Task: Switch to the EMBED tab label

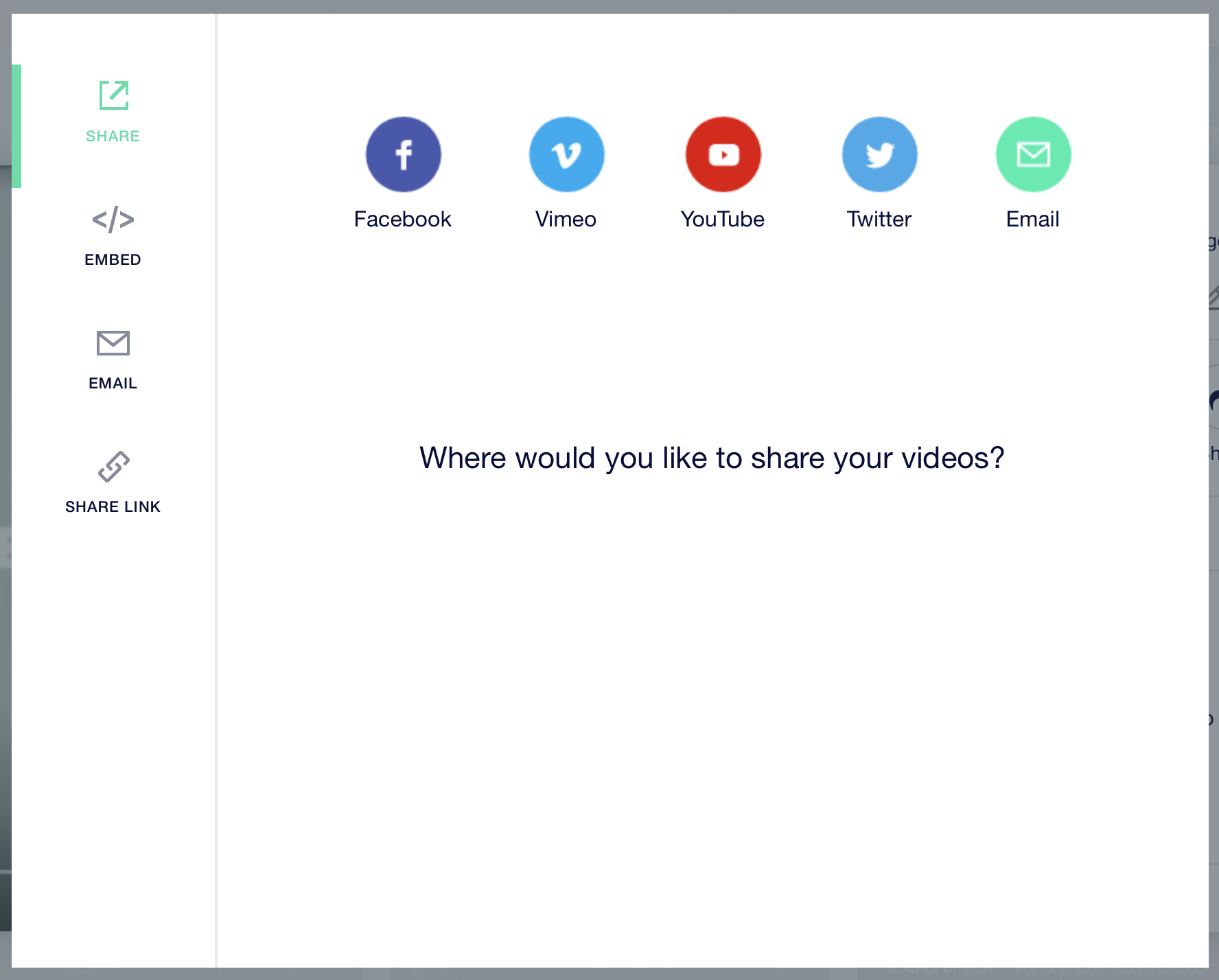Action: tap(113, 259)
